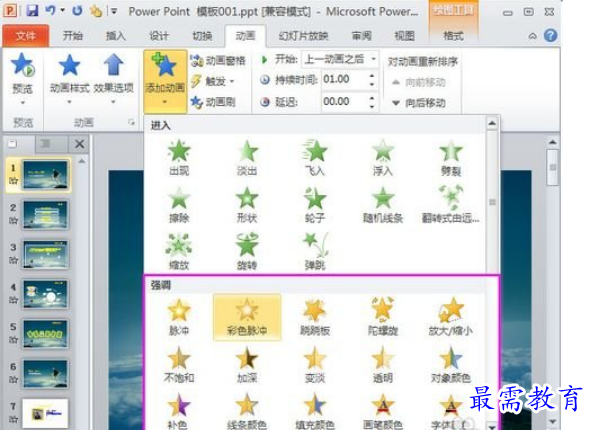Choose the 翻转式由远 entrance effect

[451, 205]
